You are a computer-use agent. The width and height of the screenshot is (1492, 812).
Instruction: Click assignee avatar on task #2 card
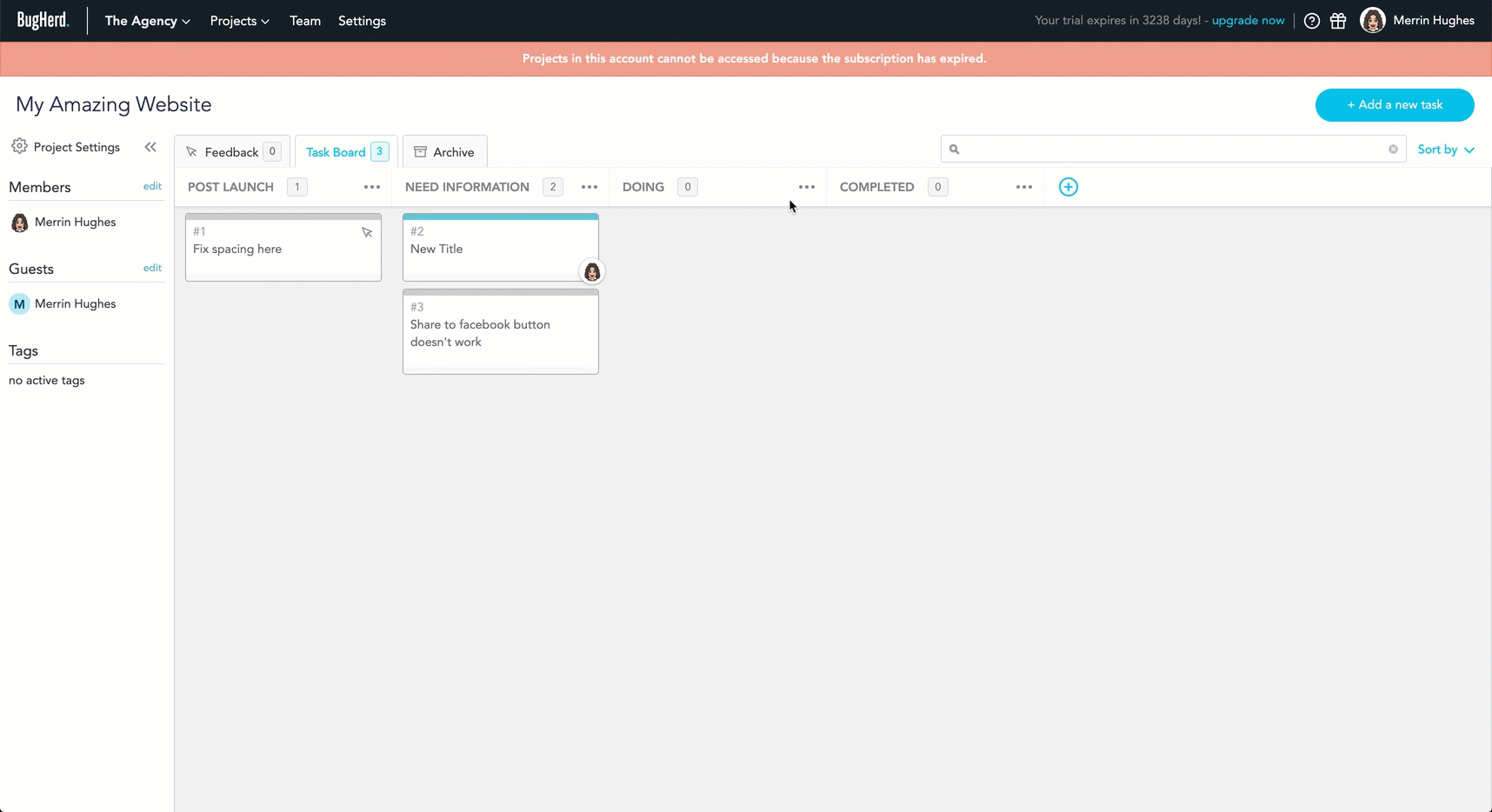click(x=592, y=272)
